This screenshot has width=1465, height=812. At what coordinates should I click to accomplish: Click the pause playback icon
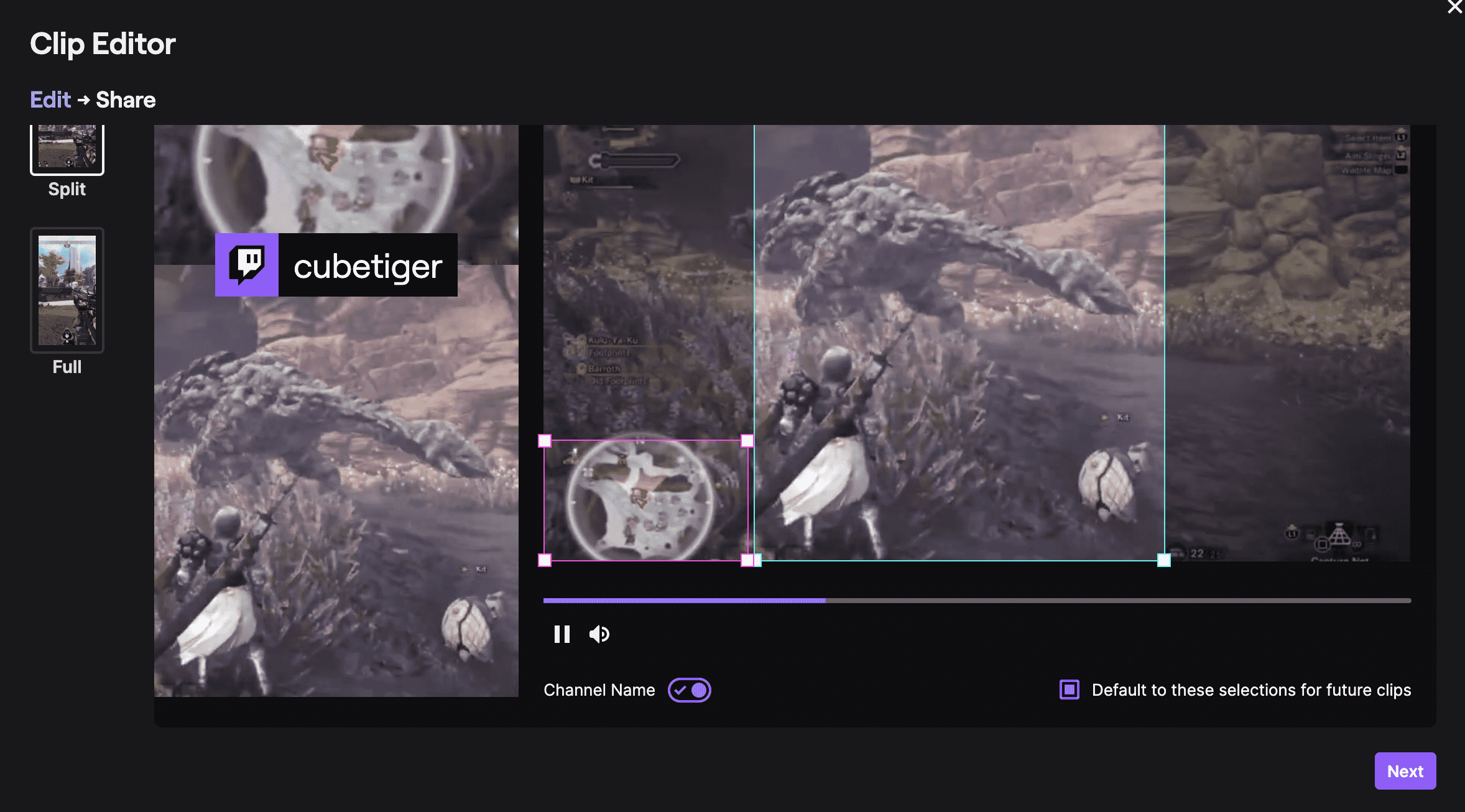[x=562, y=633]
